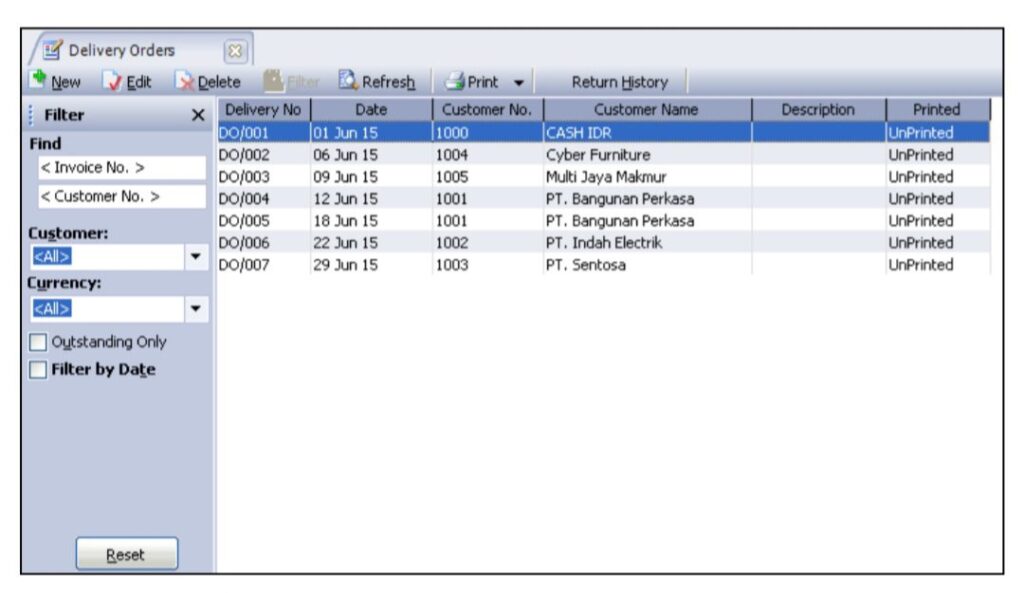Click the Edit toolbar icon
The height and width of the screenshot is (593, 1024).
pyautogui.click(x=116, y=81)
